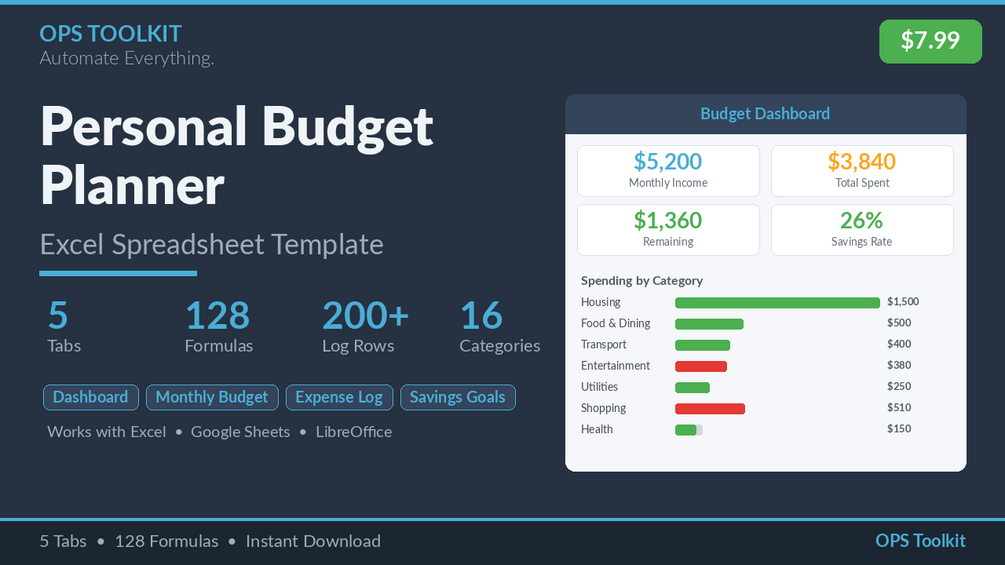This screenshot has height=565, width=1005.
Task: Select the Monthly Budget tag
Action: click(212, 397)
